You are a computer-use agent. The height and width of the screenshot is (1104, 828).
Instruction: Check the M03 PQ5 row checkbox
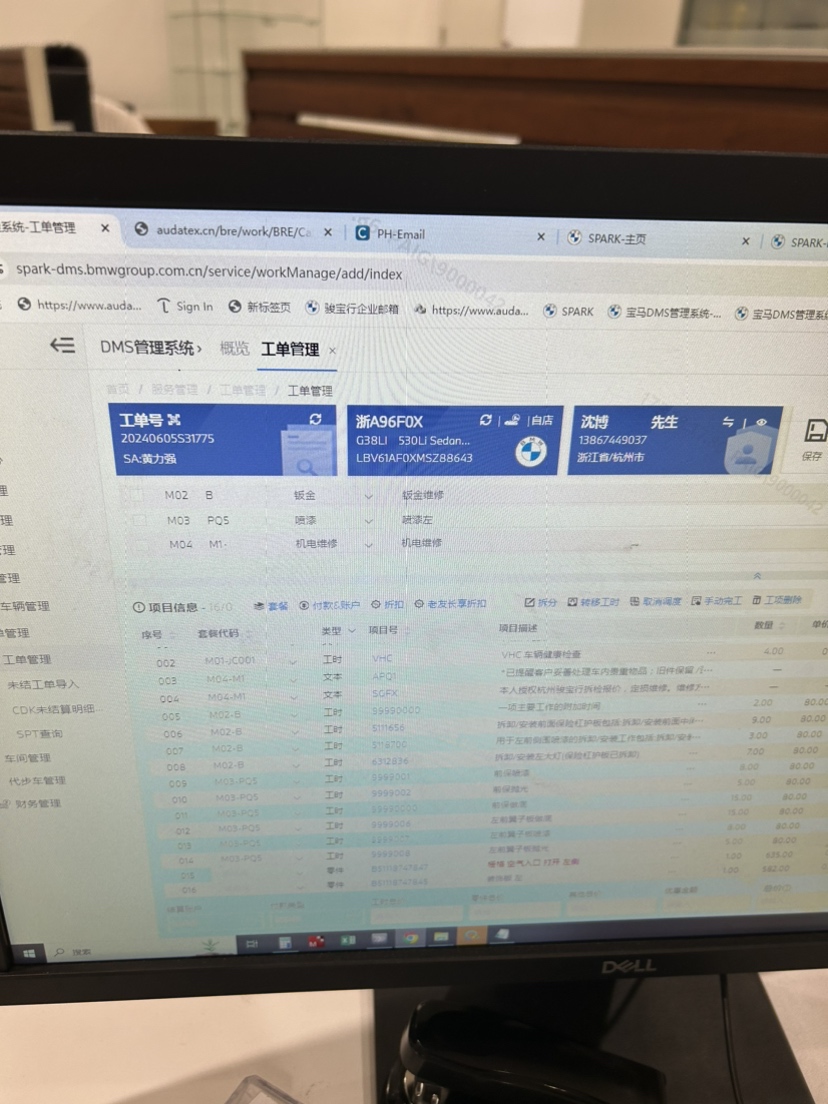pyautogui.click(x=140, y=520)
